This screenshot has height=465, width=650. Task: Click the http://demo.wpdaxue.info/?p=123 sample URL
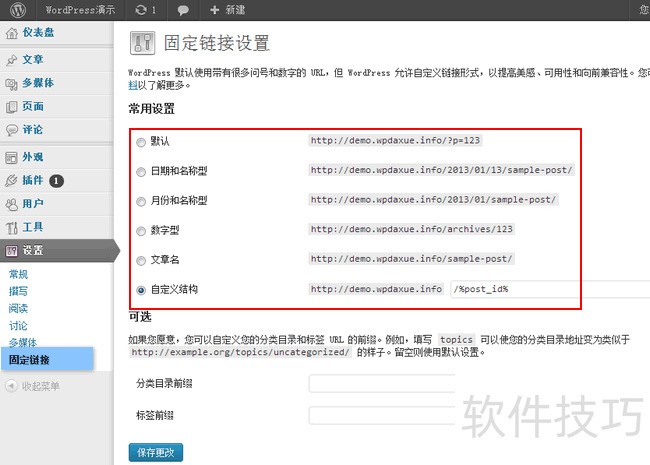pyautogui.click(x=395, y=140)
